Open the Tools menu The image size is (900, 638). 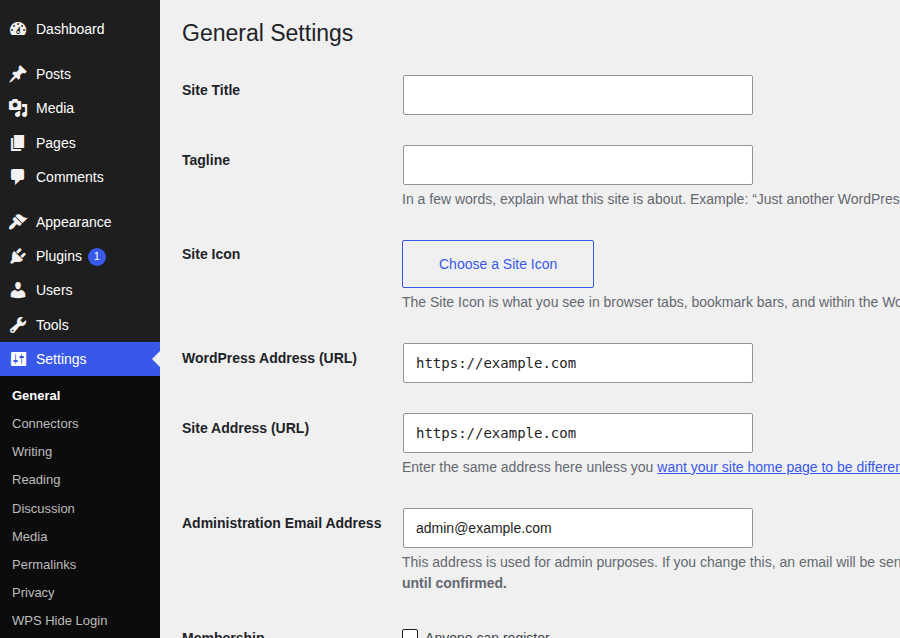[52, 325]
